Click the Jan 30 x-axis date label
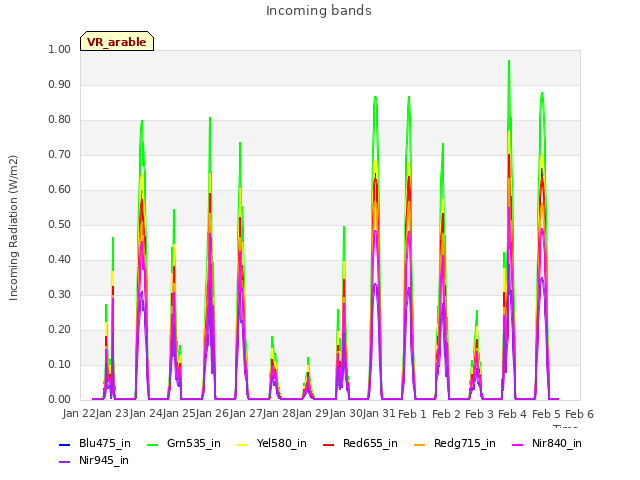The width and height of the screenshot is (640, 480). [x=346, y=414]
